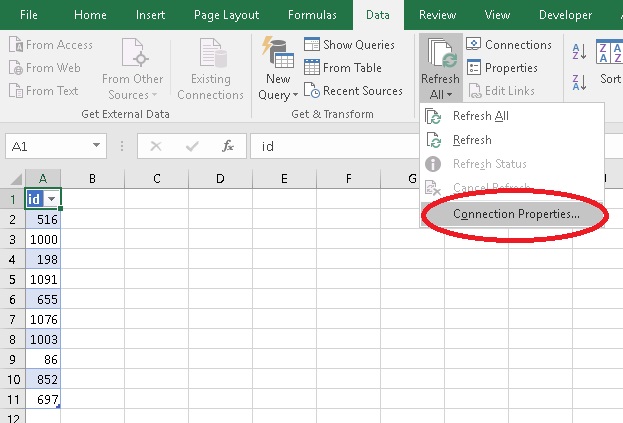Image resolution: width=623 pixels, height=423 pixels.
Task: Expand the Name Box dropdown arrow
Action: [x=96, y=146]
